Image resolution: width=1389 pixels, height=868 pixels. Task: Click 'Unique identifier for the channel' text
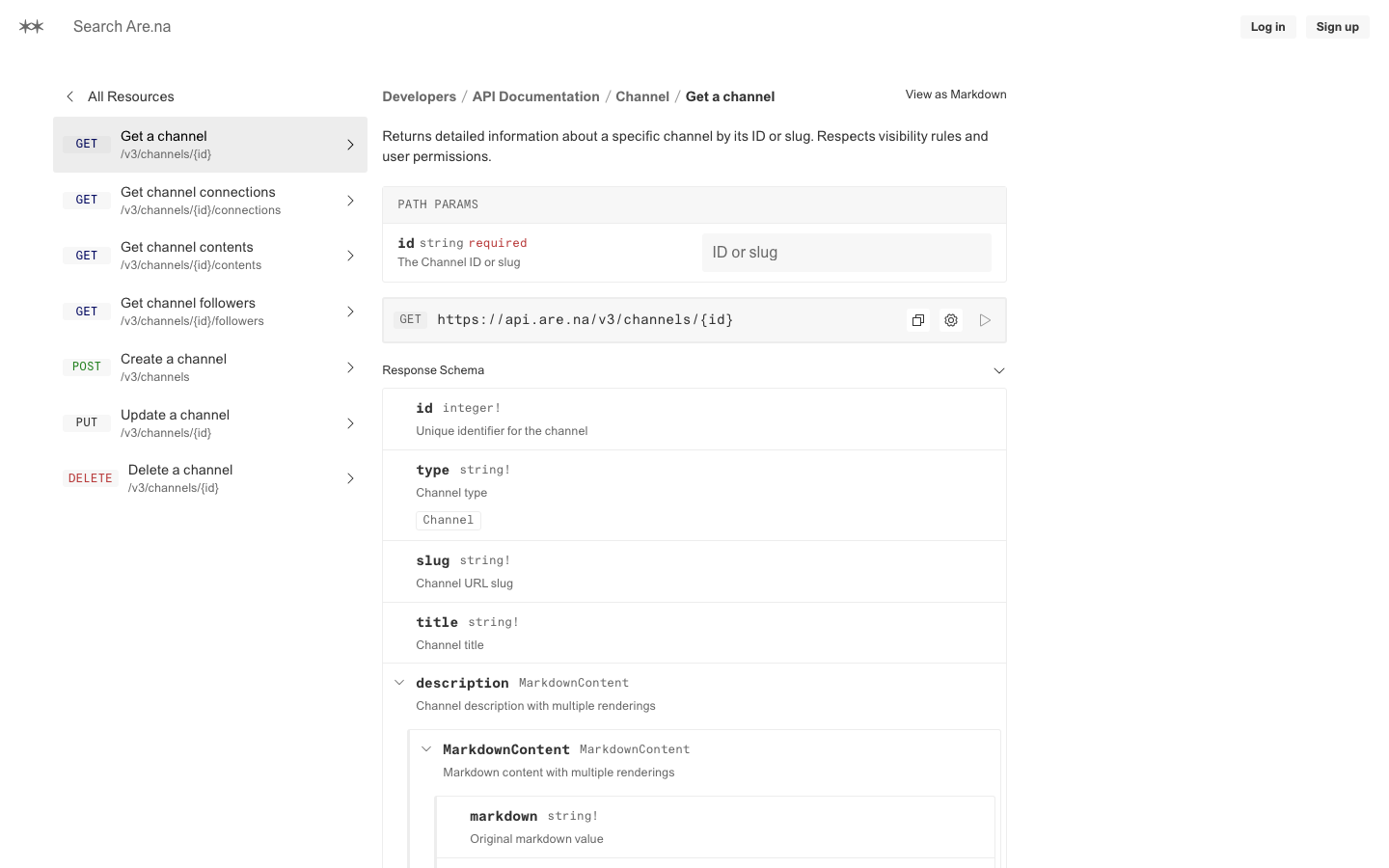502,431
